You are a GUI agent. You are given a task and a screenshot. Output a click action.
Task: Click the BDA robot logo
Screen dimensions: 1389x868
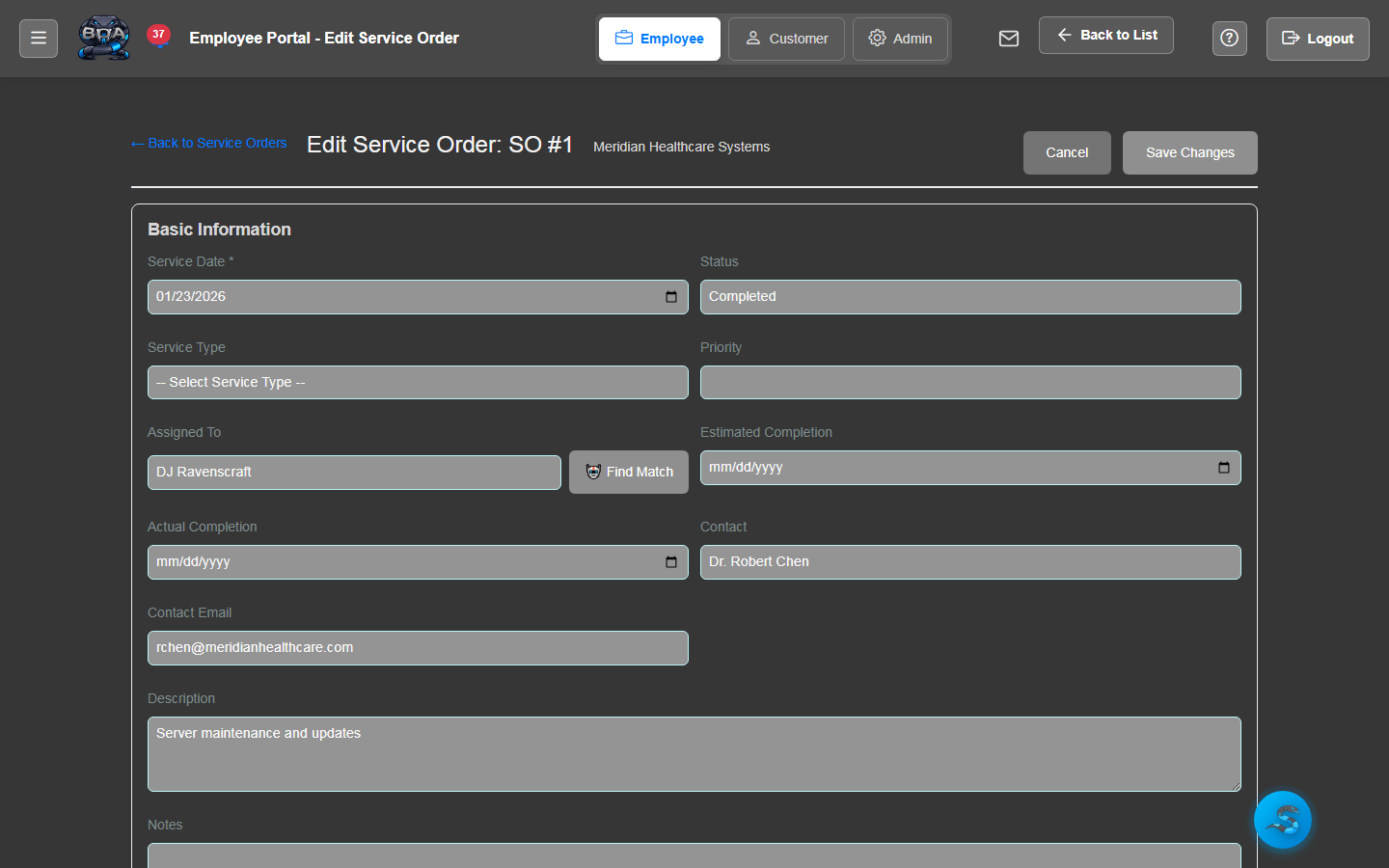(x=103, y=39)
